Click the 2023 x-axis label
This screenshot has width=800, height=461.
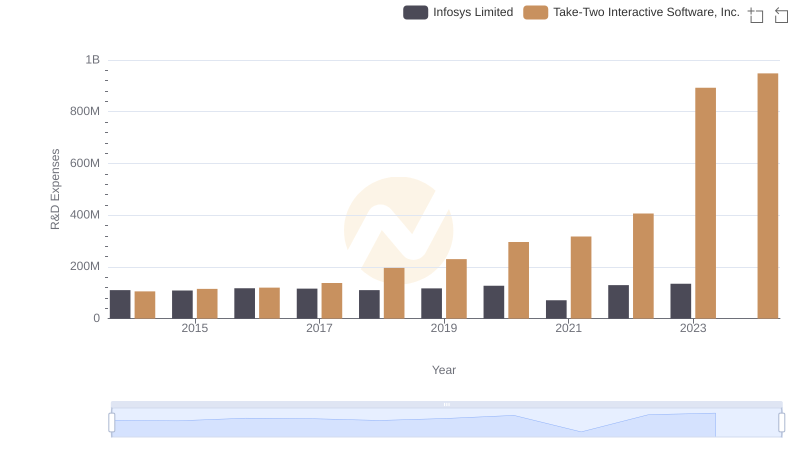coord(693,328)
